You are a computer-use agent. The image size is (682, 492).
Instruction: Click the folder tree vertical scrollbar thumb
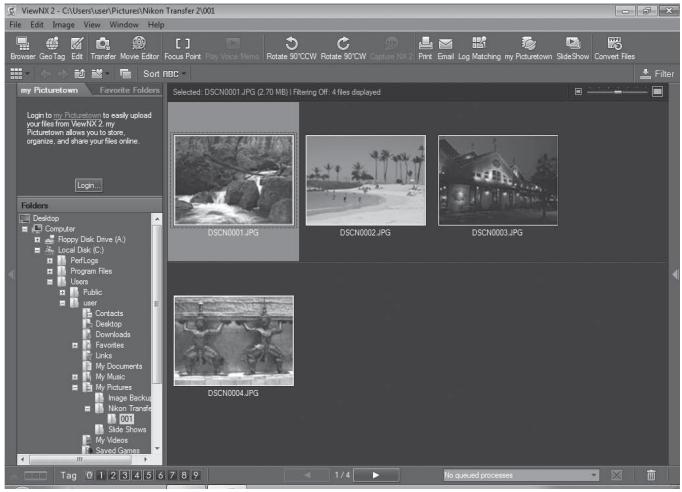157,304
